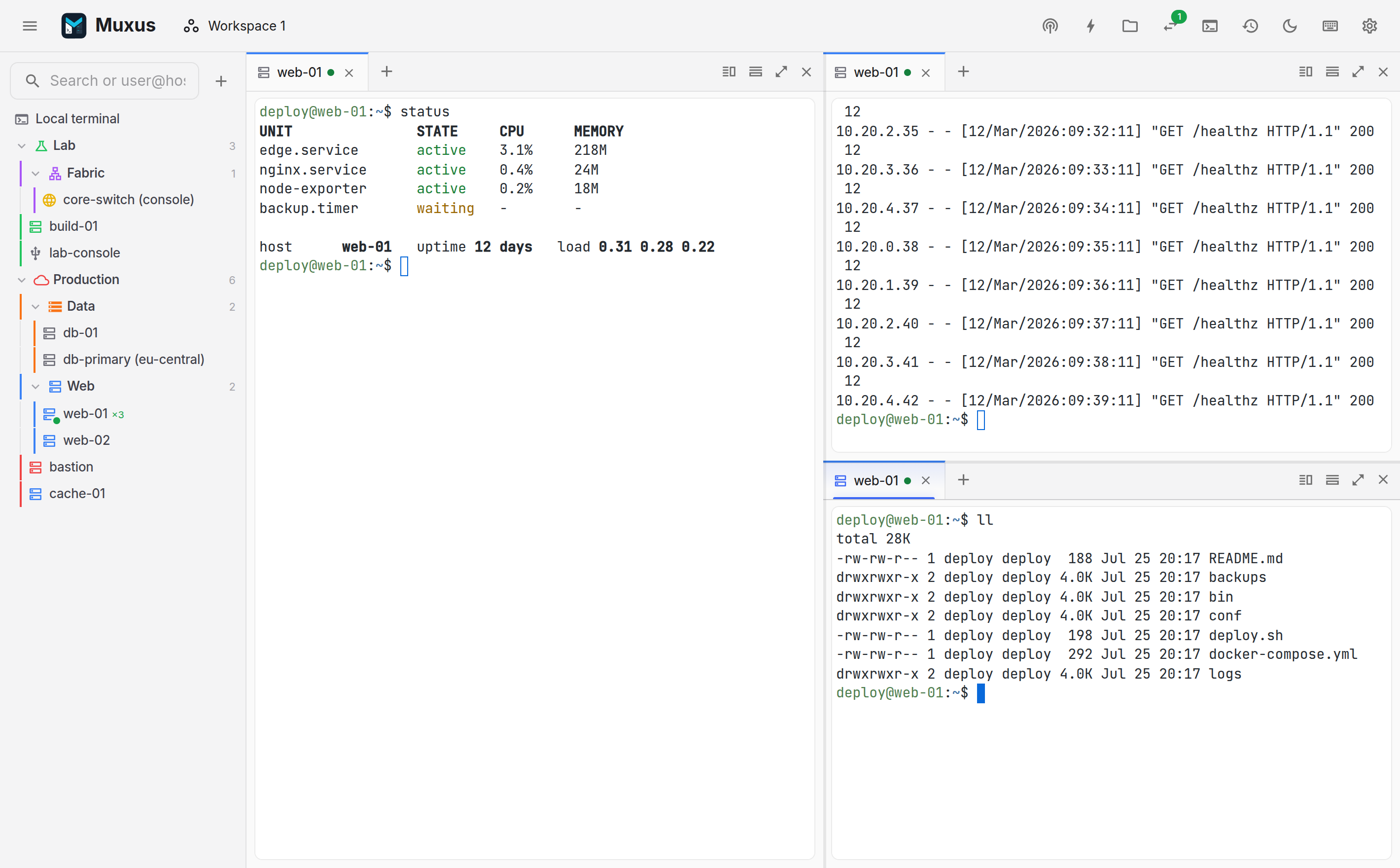This screenshot has height=868, width=1400.
Task: Collapse the Production group chevron
Action: [x=22, y=280]
